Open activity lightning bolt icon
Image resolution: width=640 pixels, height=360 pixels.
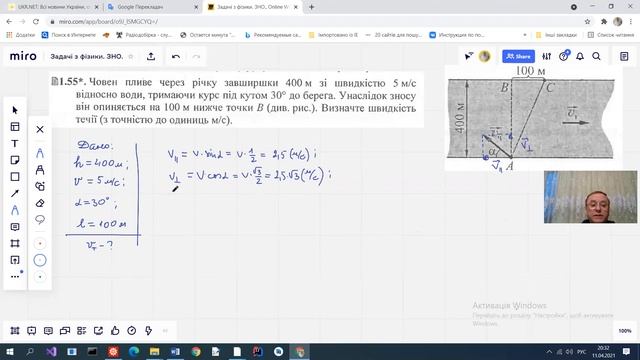click(148, 331)
